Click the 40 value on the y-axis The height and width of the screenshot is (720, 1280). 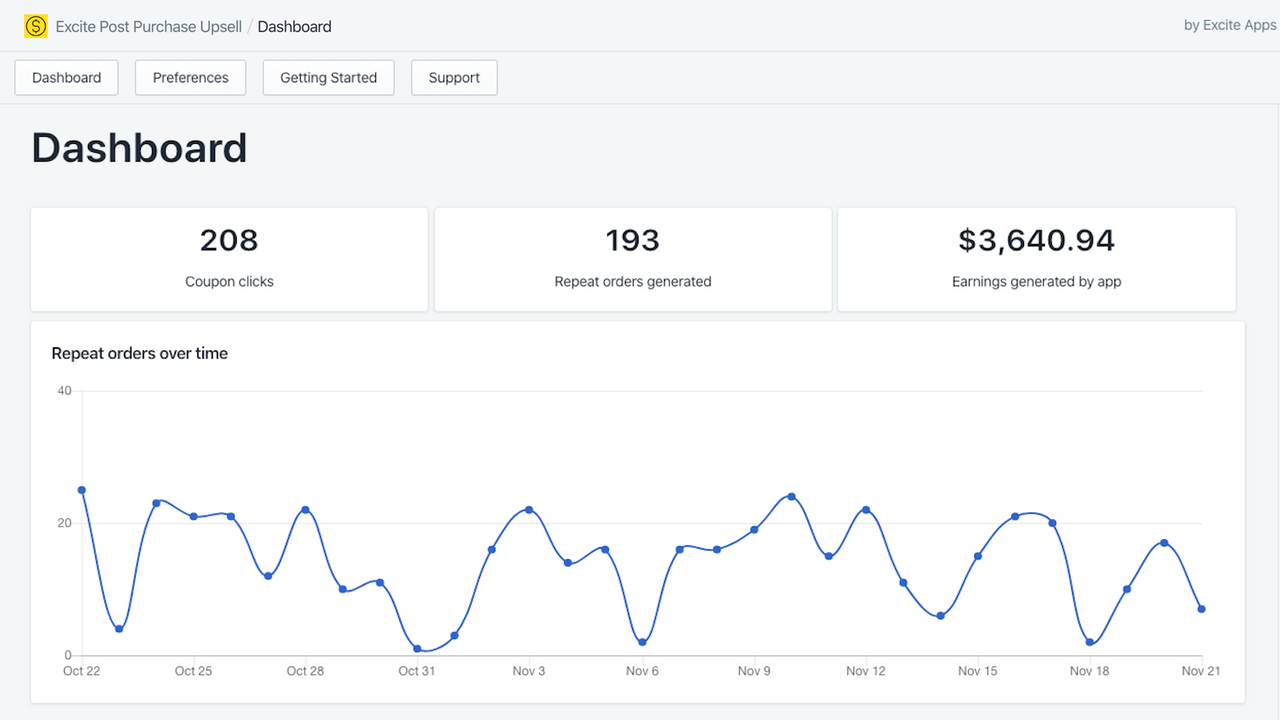pos(64,390)
